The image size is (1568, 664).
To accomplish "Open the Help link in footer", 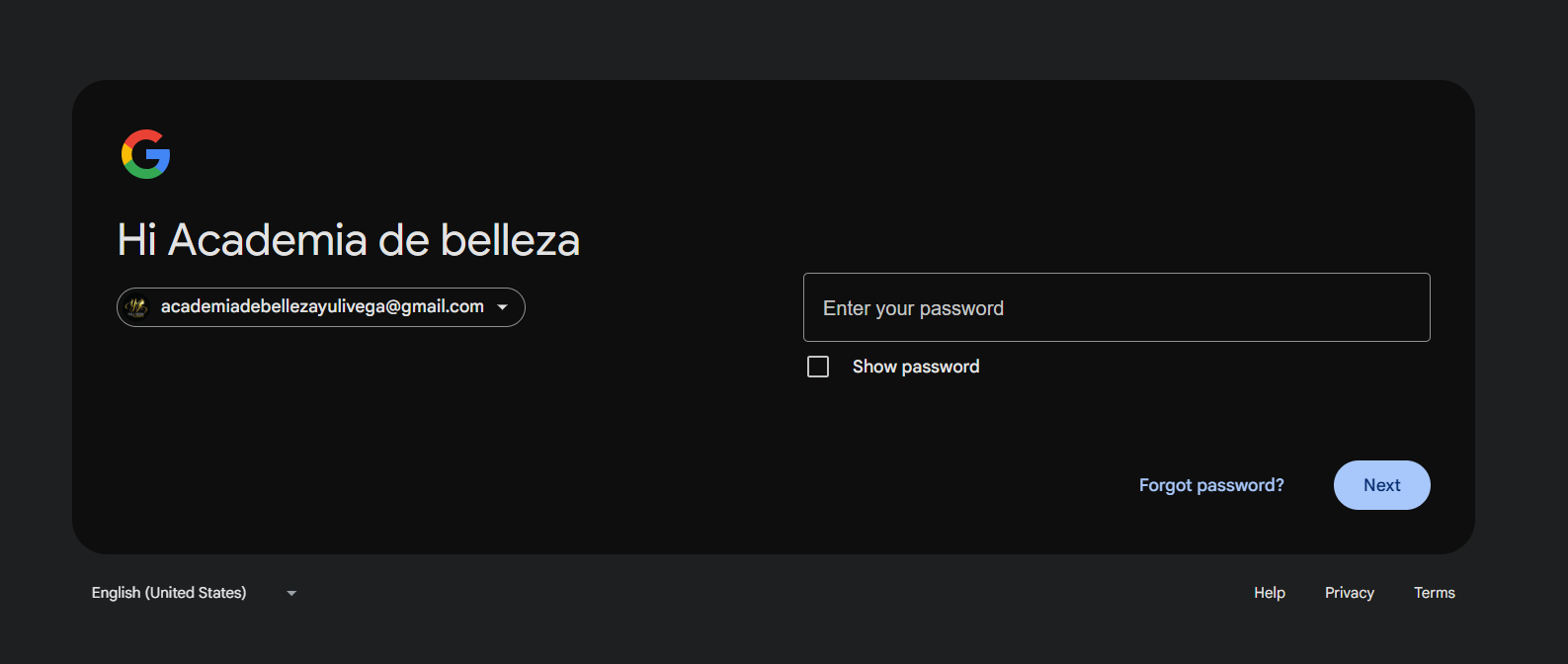I will [1270, 593].
